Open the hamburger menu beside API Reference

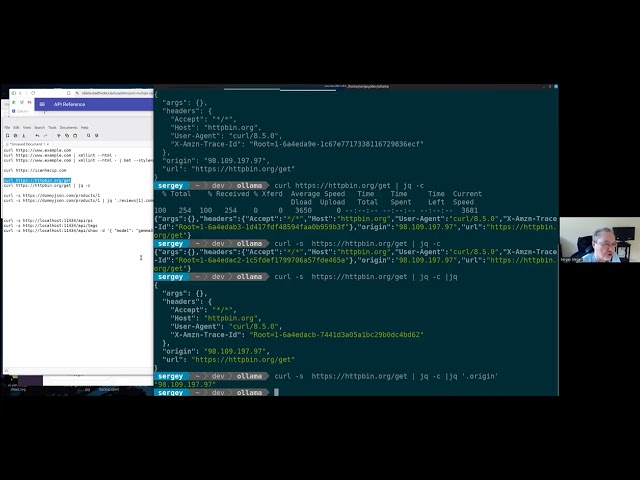[42, 104]
